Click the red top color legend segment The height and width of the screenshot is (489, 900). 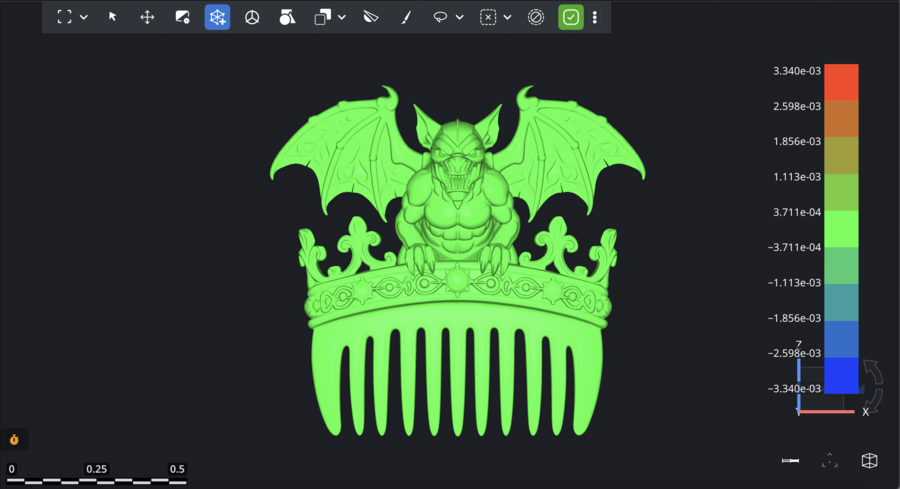click(x=841, y=81)
